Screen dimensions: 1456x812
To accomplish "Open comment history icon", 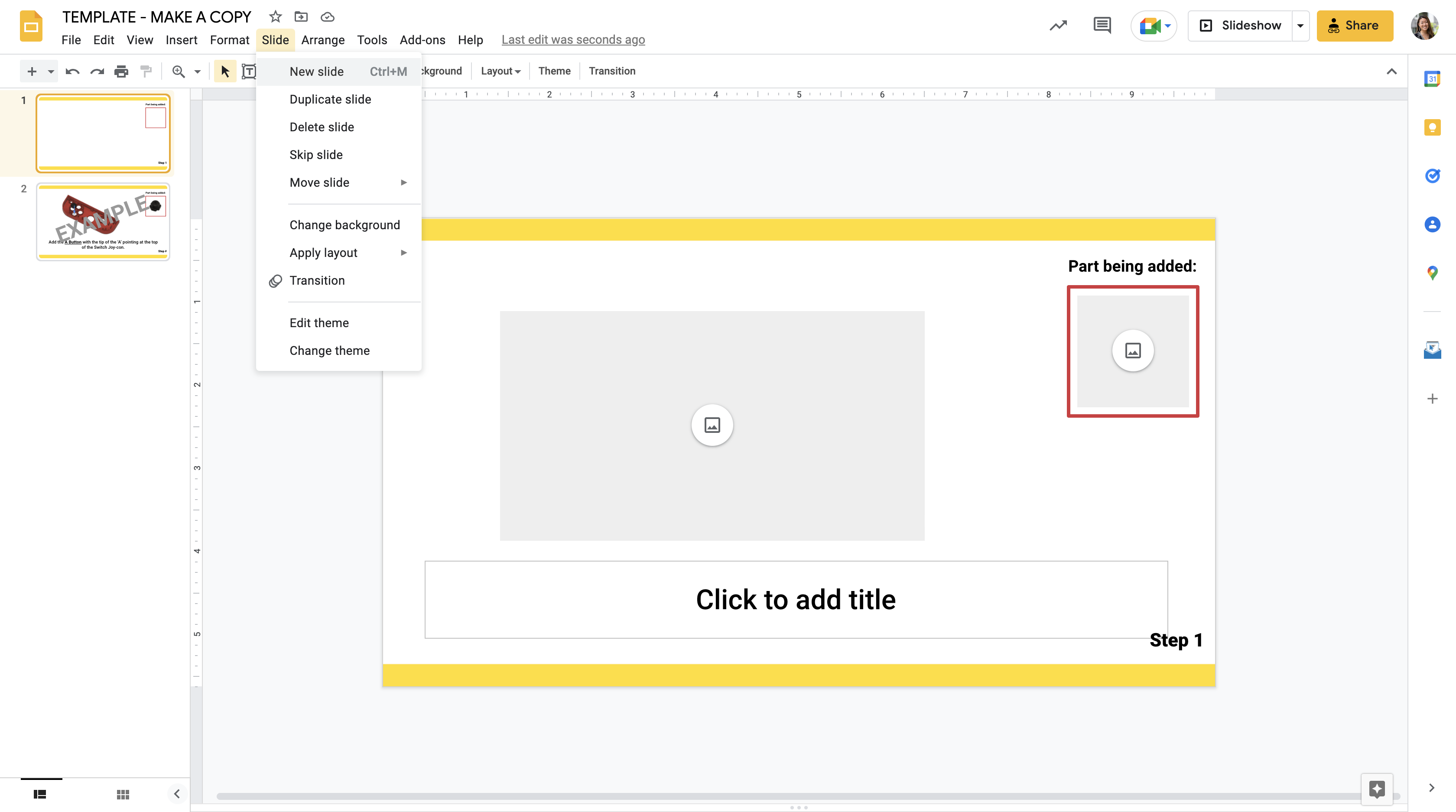I will [1102, 26].
